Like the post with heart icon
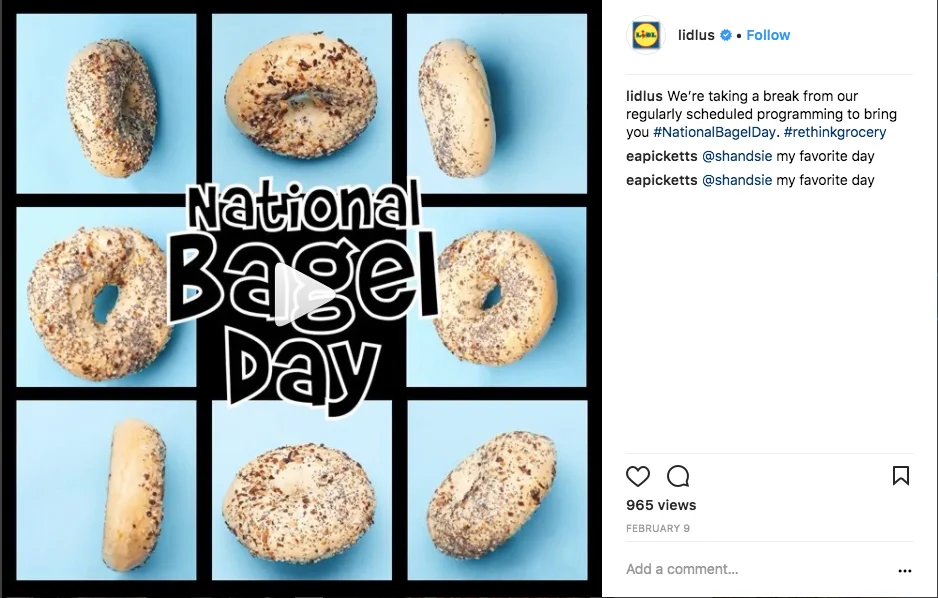Screen dimensions: 938x598 tap(638, 476)
